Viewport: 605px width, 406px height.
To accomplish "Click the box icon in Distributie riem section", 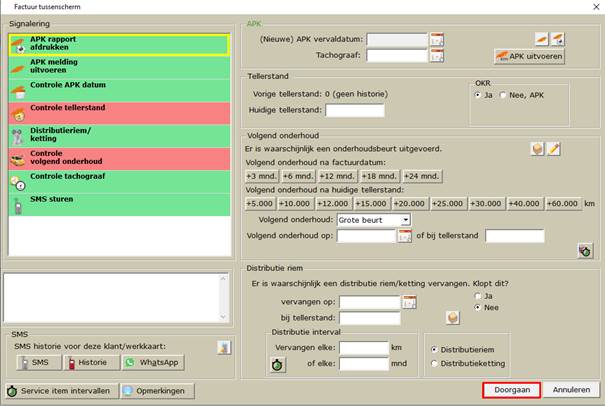I will point(453,318).
